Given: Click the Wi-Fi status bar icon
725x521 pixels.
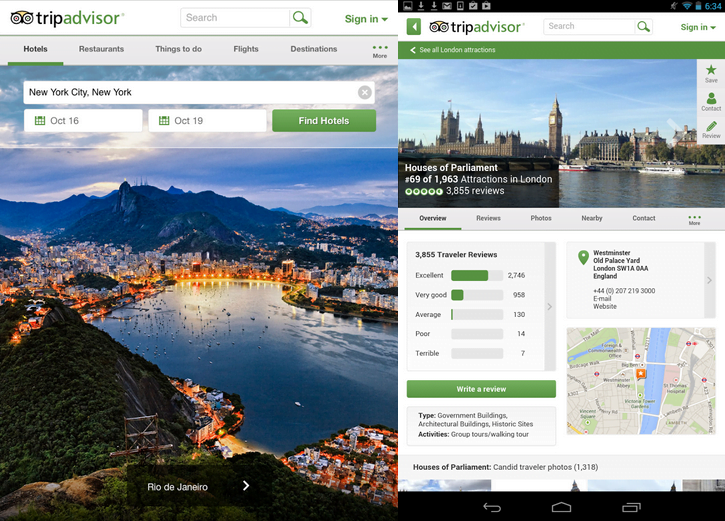Looking at the screenshot, I should [x=687, y=6].
